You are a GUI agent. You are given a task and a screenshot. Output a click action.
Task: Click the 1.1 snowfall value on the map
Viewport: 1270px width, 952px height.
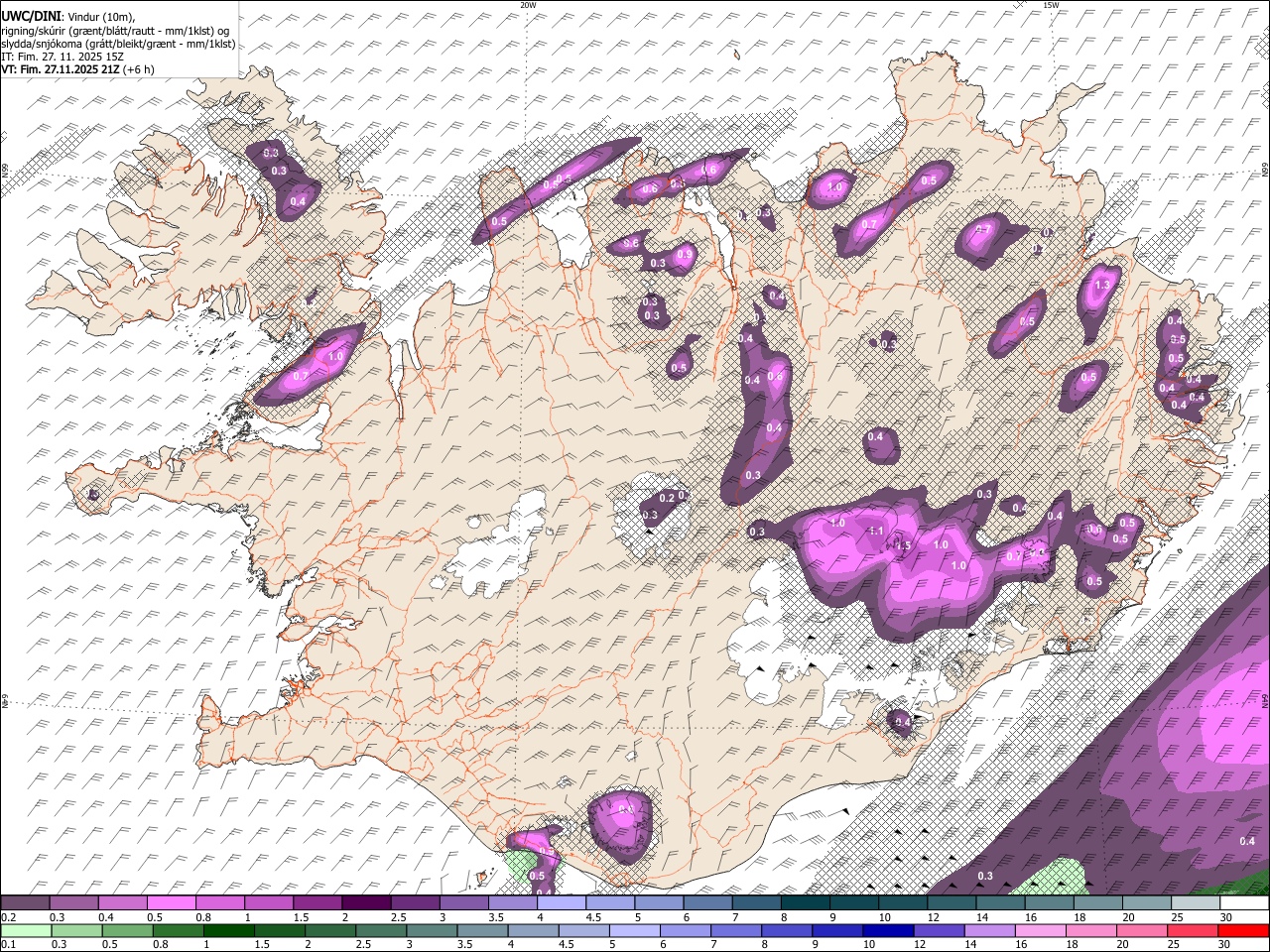[876, 532]
